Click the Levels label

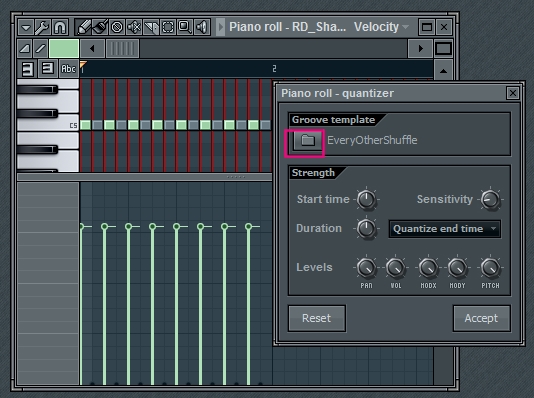(x=314, y=267)
